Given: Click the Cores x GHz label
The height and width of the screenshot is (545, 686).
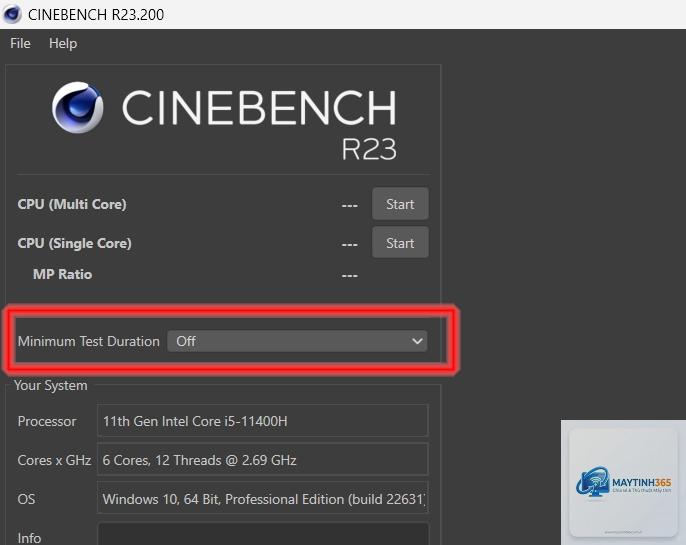Looking at the screenshot, I should click(54, 460).
